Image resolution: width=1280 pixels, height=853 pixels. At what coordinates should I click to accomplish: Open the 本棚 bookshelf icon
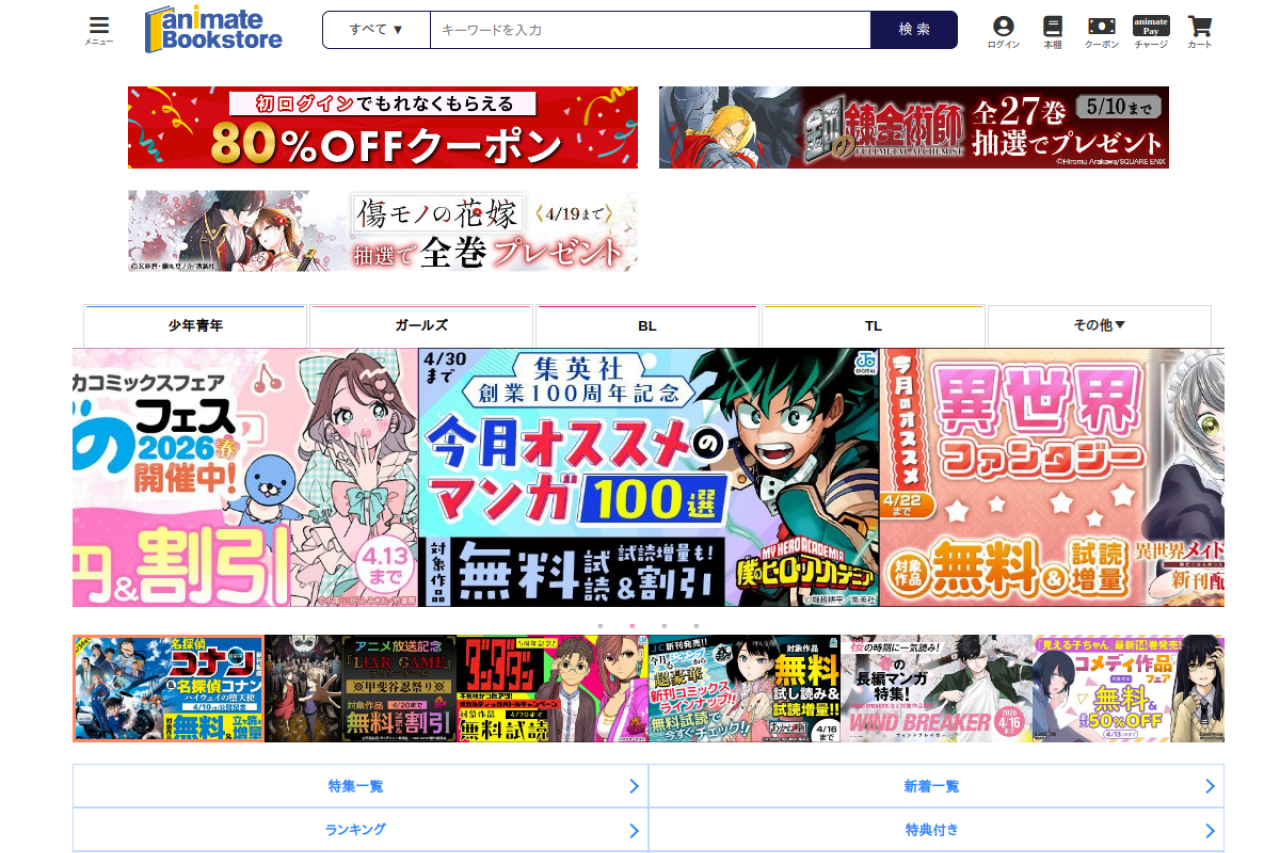coord(1053,31)
